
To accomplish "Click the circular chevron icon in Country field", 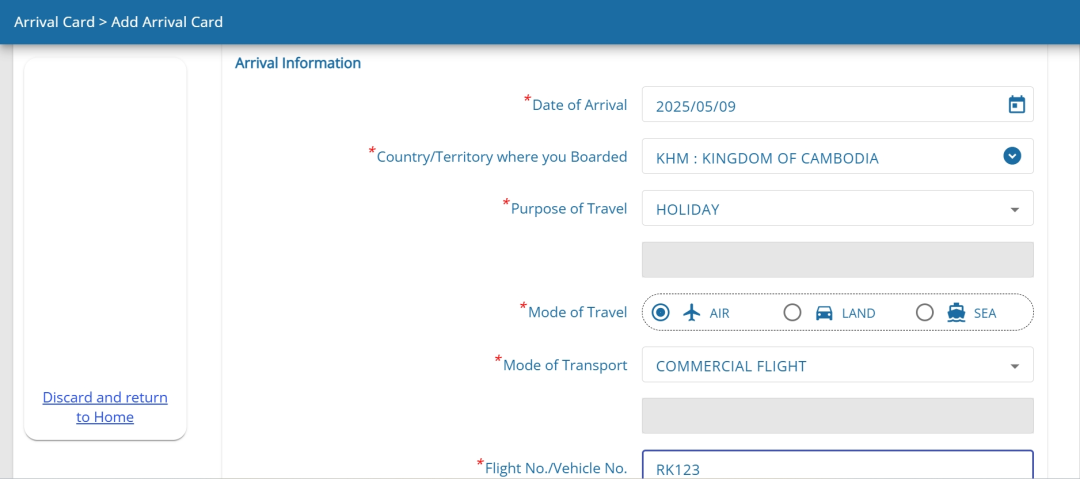I will pyautogui.click(x=1012, y=156).
